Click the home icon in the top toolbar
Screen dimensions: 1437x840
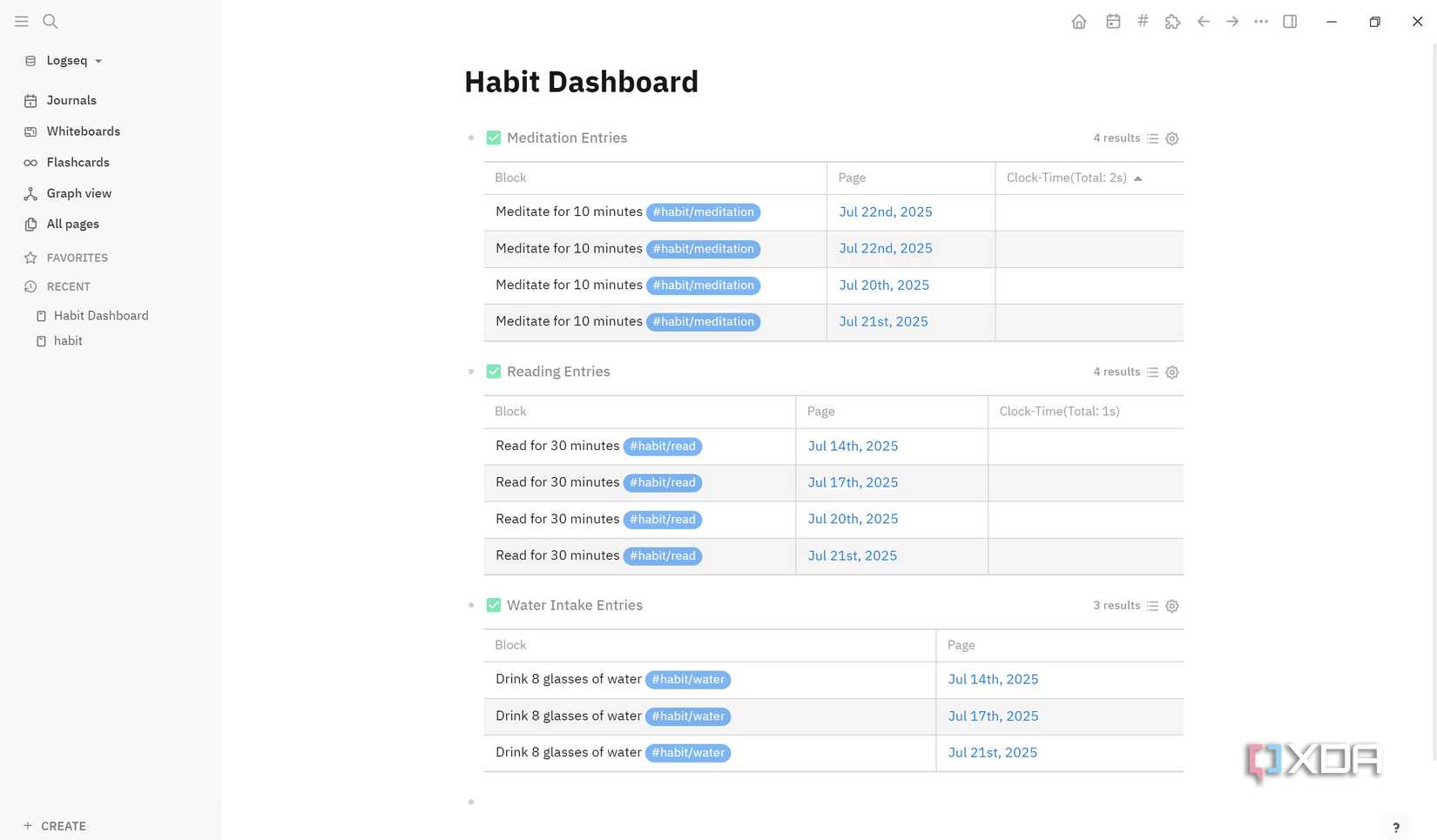[x=1079, y=21]
